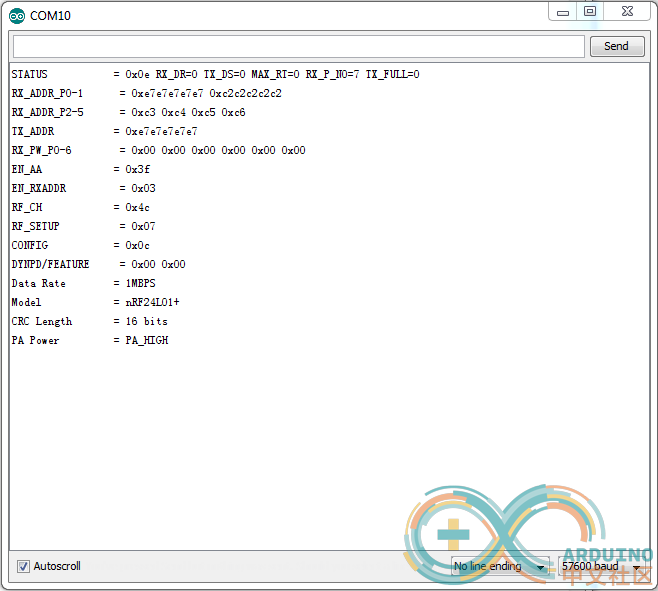Viewport: 658px width, 591px height.
Task: Click the RF_SETUP value 0x07
Action: coord(143,226)
